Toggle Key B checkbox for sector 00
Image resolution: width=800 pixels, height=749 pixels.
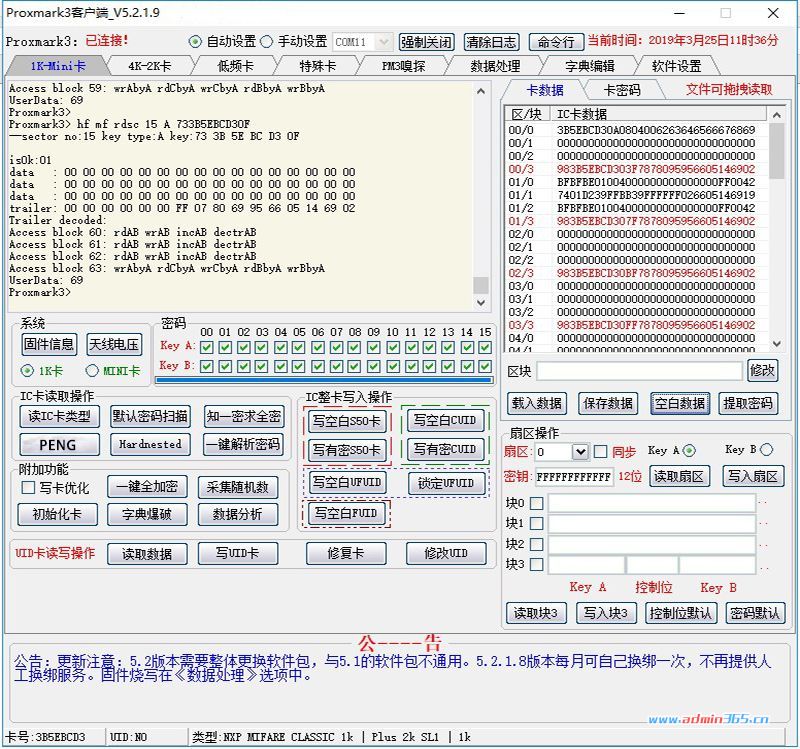207,366
